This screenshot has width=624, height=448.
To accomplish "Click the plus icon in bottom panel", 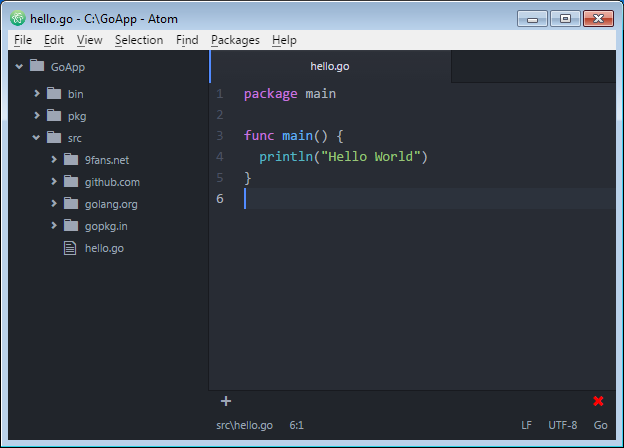I will tap(226, 401).
